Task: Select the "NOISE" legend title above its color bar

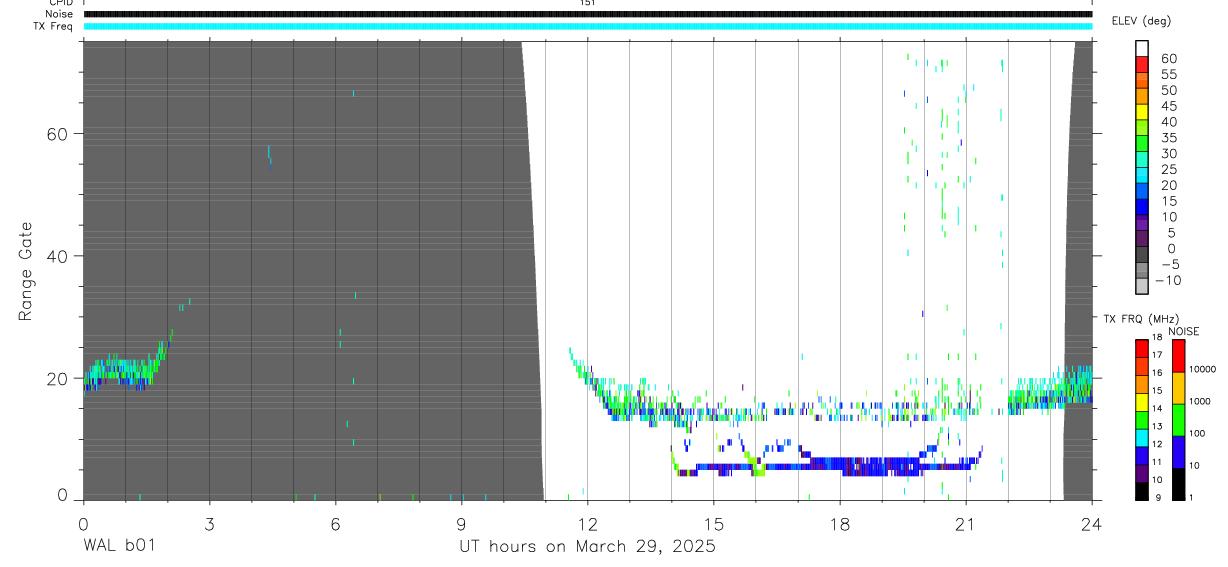Action: (1184, 331)
